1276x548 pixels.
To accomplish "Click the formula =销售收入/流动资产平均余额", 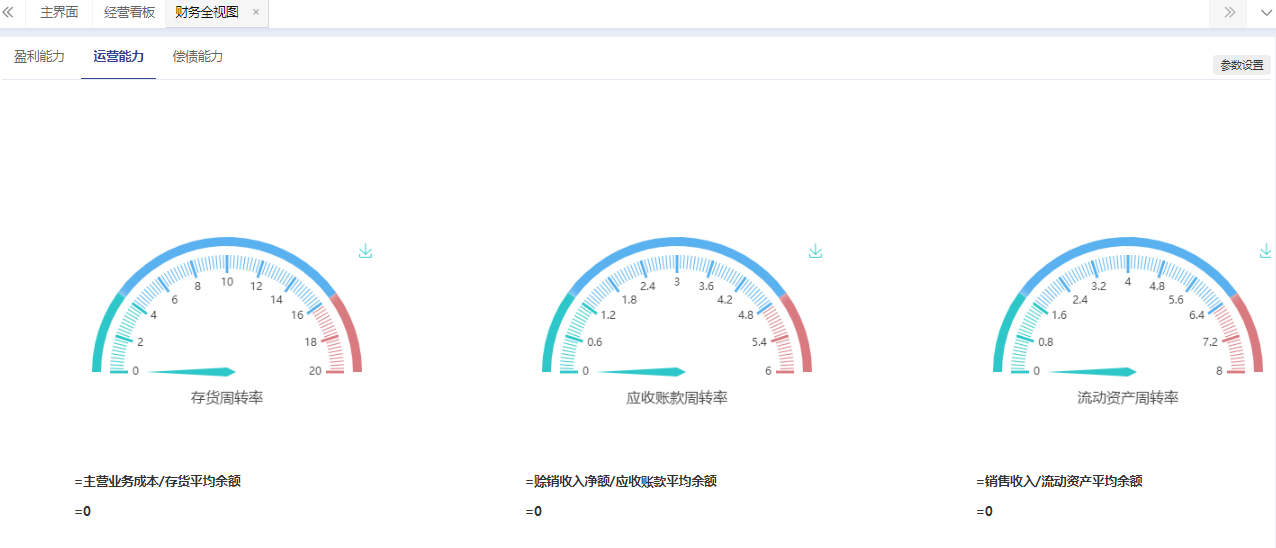I will pyautogui.click(x=1060, y=481).
